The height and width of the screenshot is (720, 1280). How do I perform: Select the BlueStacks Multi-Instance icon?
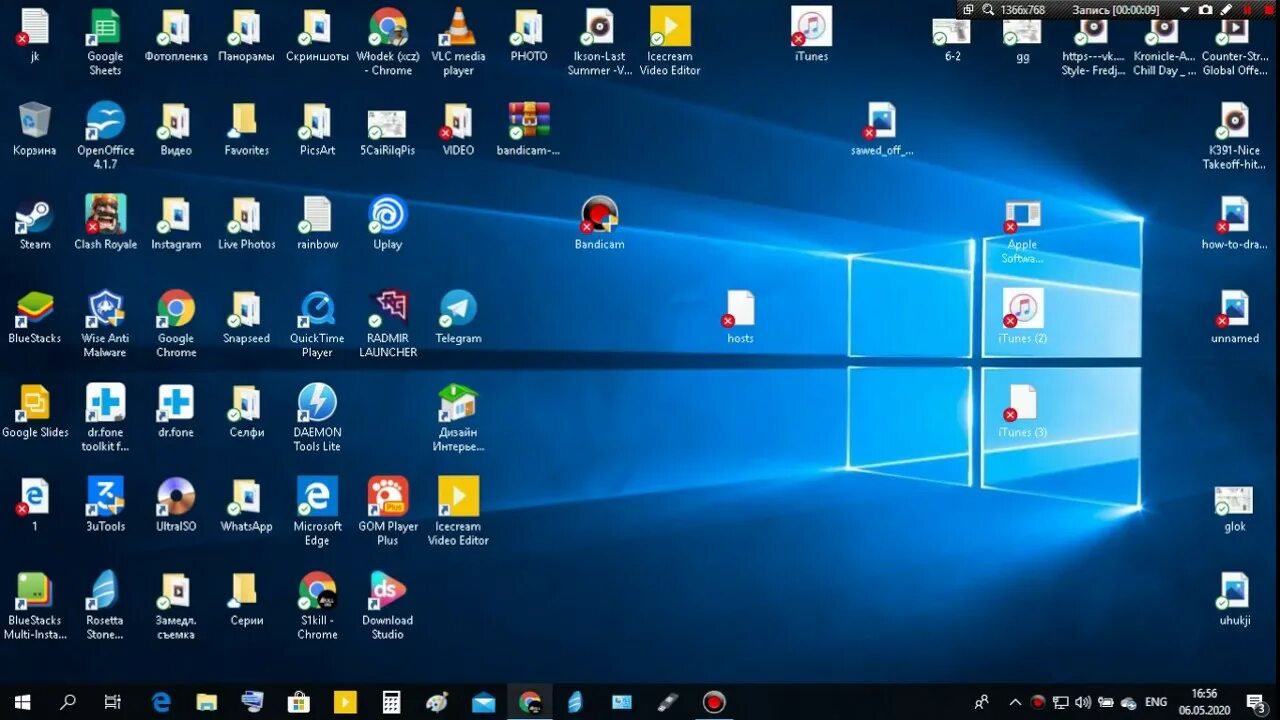coord(35,605)
